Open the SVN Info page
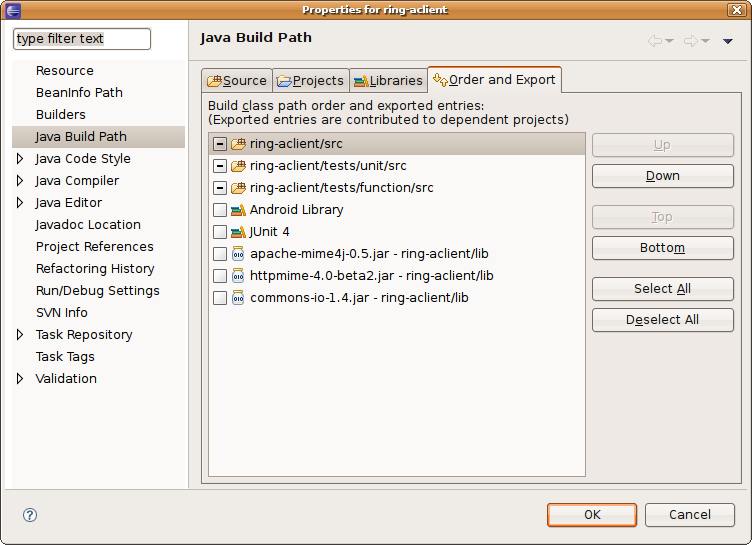Image resolution: width=752 pixels, height=545 pixels. point(61,313)
